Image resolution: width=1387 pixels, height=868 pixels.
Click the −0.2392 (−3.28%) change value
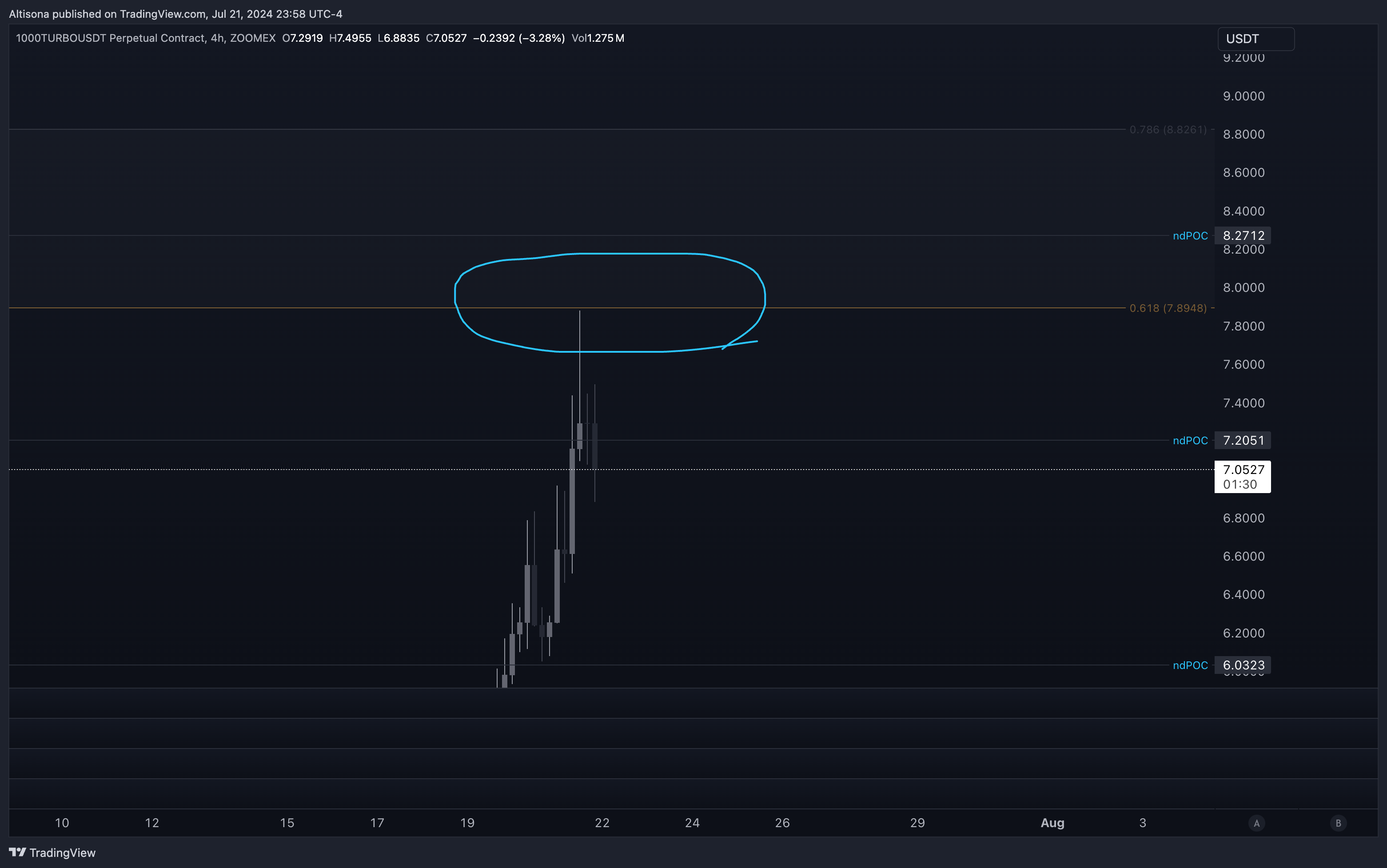(518, 39)
